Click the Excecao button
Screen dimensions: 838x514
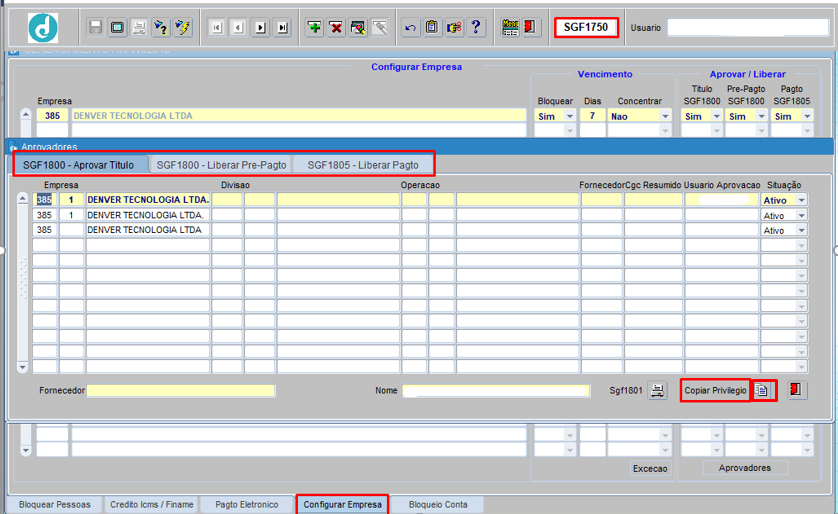point(650,469)
